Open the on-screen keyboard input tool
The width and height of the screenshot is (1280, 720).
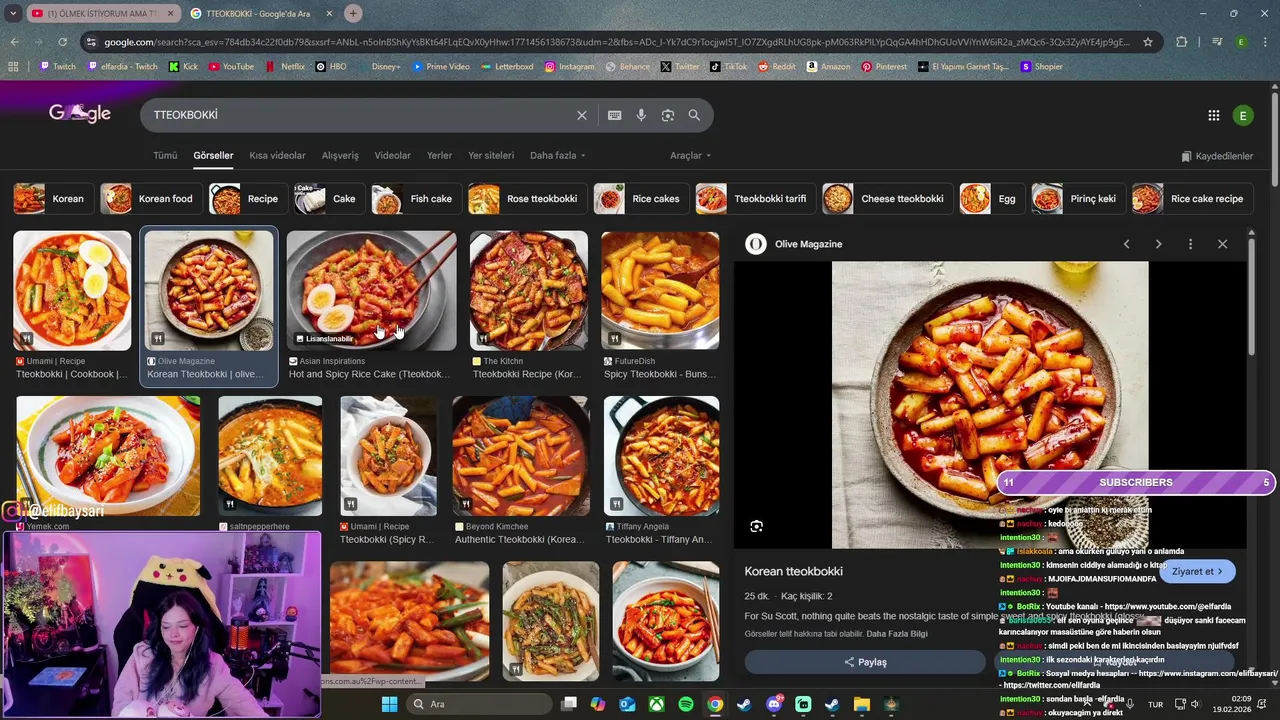tap(615, 115)
